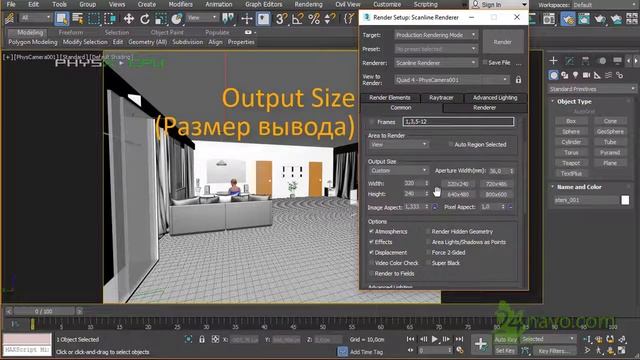Open the Rendering menu

308,4
